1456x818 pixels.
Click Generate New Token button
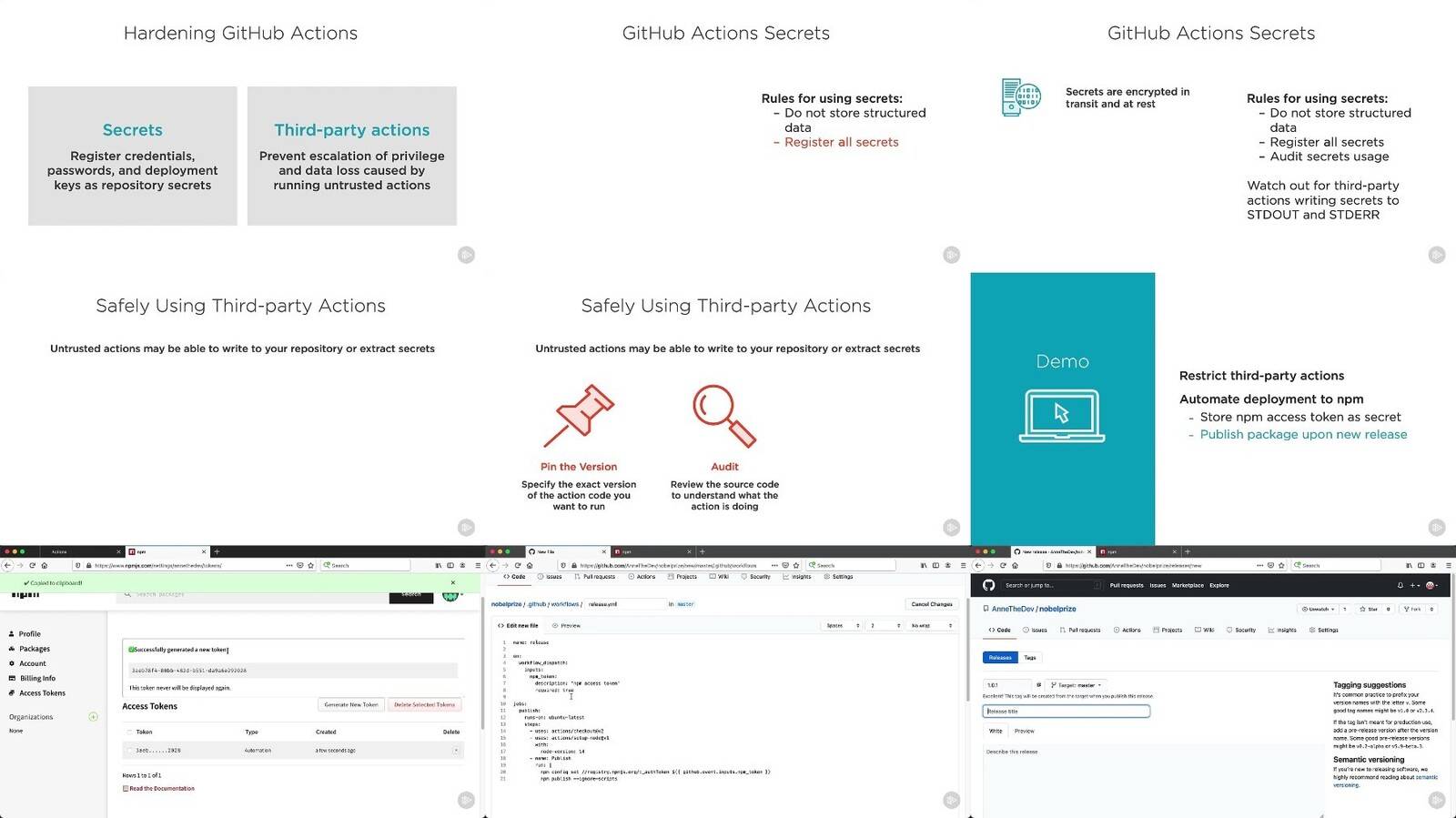pyautogui.click(x=351, y=704)
